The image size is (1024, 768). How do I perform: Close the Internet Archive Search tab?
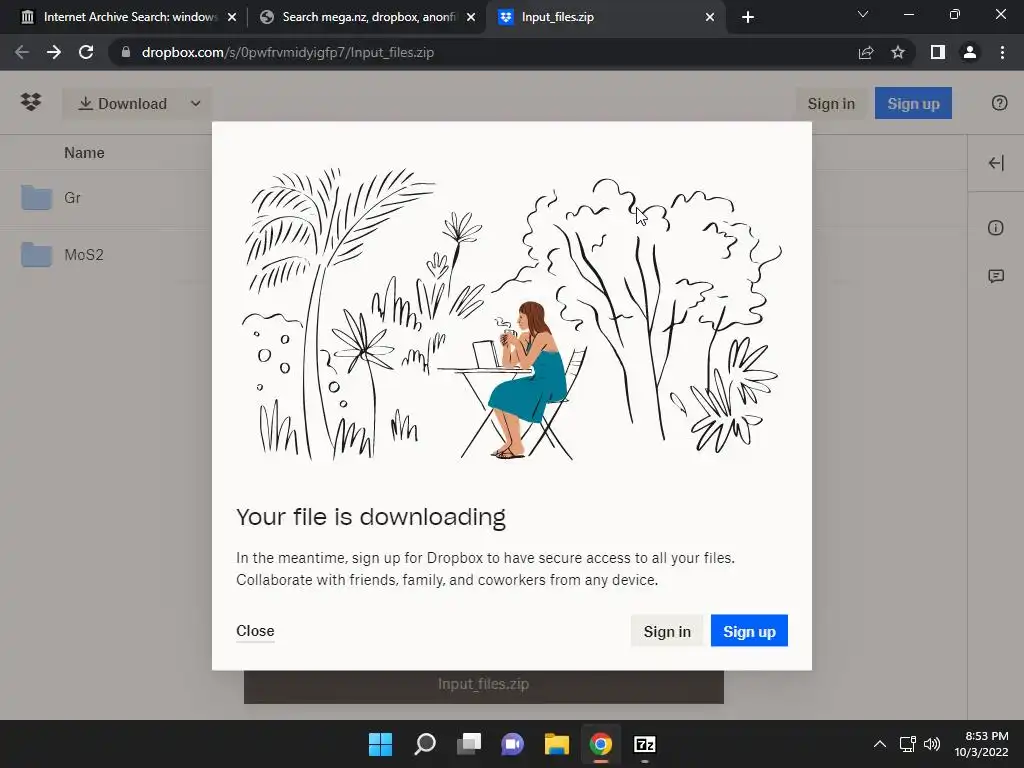click(232, 17)
